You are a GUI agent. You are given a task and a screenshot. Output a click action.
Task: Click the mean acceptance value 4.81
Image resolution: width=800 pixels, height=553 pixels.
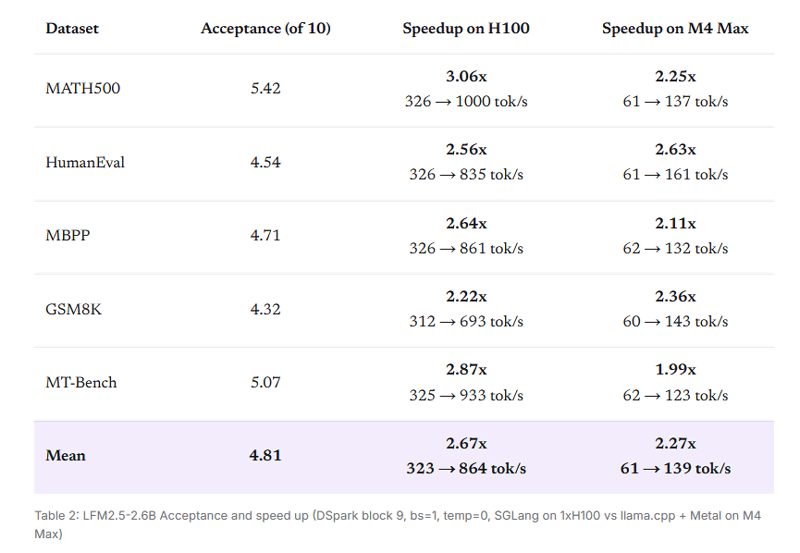265,456
